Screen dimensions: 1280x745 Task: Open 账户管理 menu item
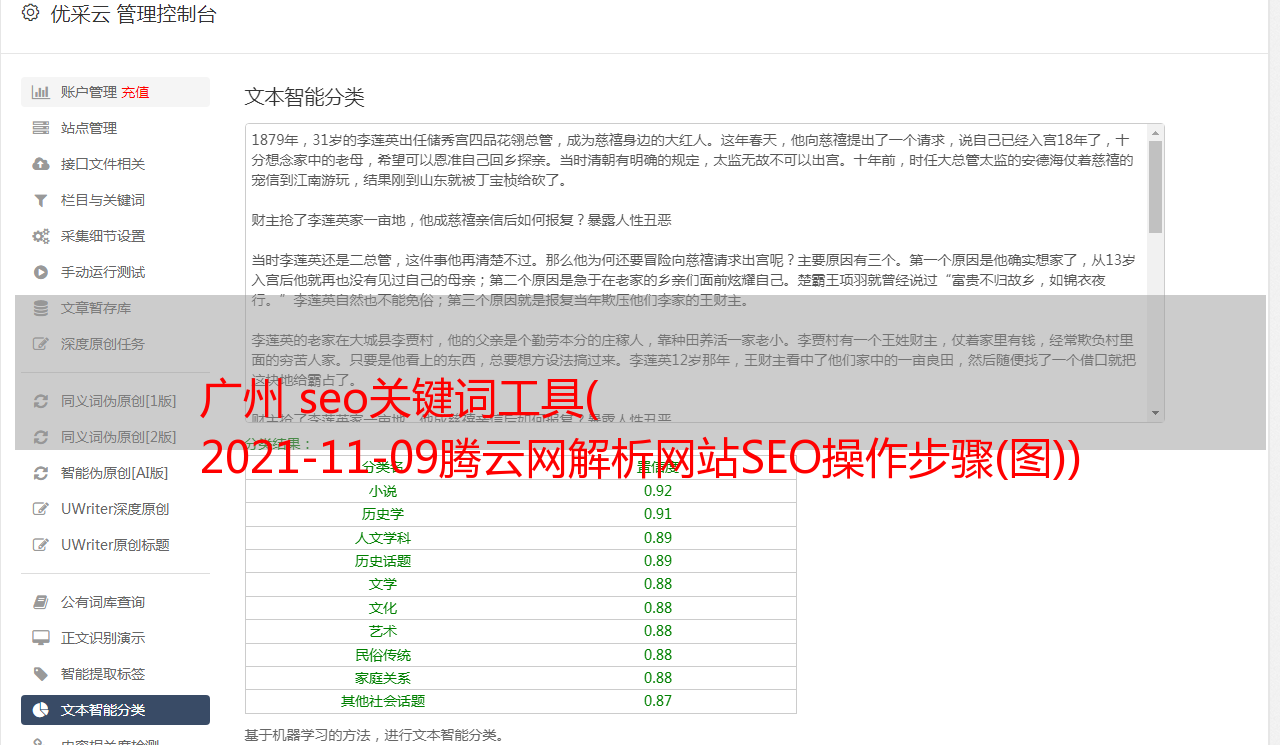pyautogui.click(x=115, y=92)
